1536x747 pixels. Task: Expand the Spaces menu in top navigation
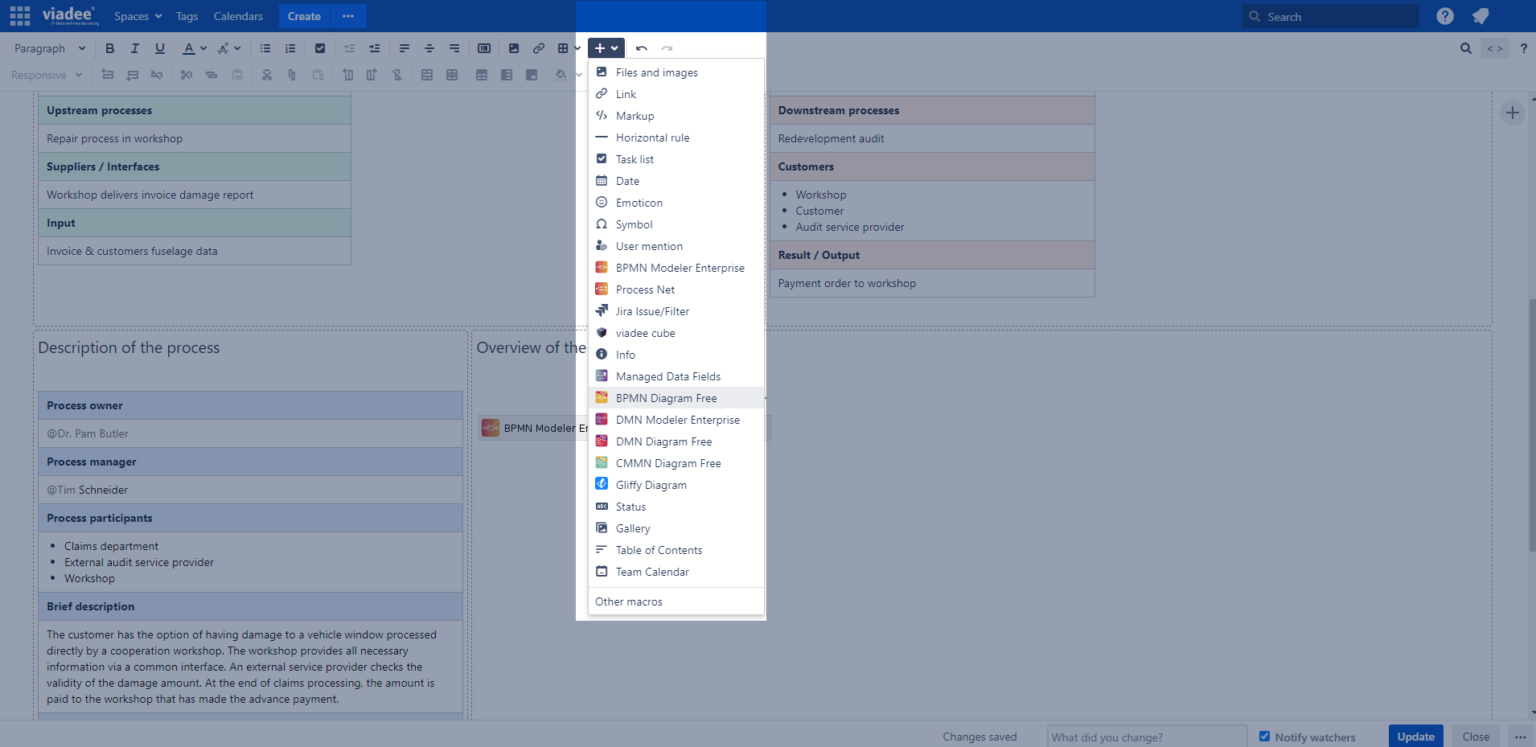coord(136,15)
